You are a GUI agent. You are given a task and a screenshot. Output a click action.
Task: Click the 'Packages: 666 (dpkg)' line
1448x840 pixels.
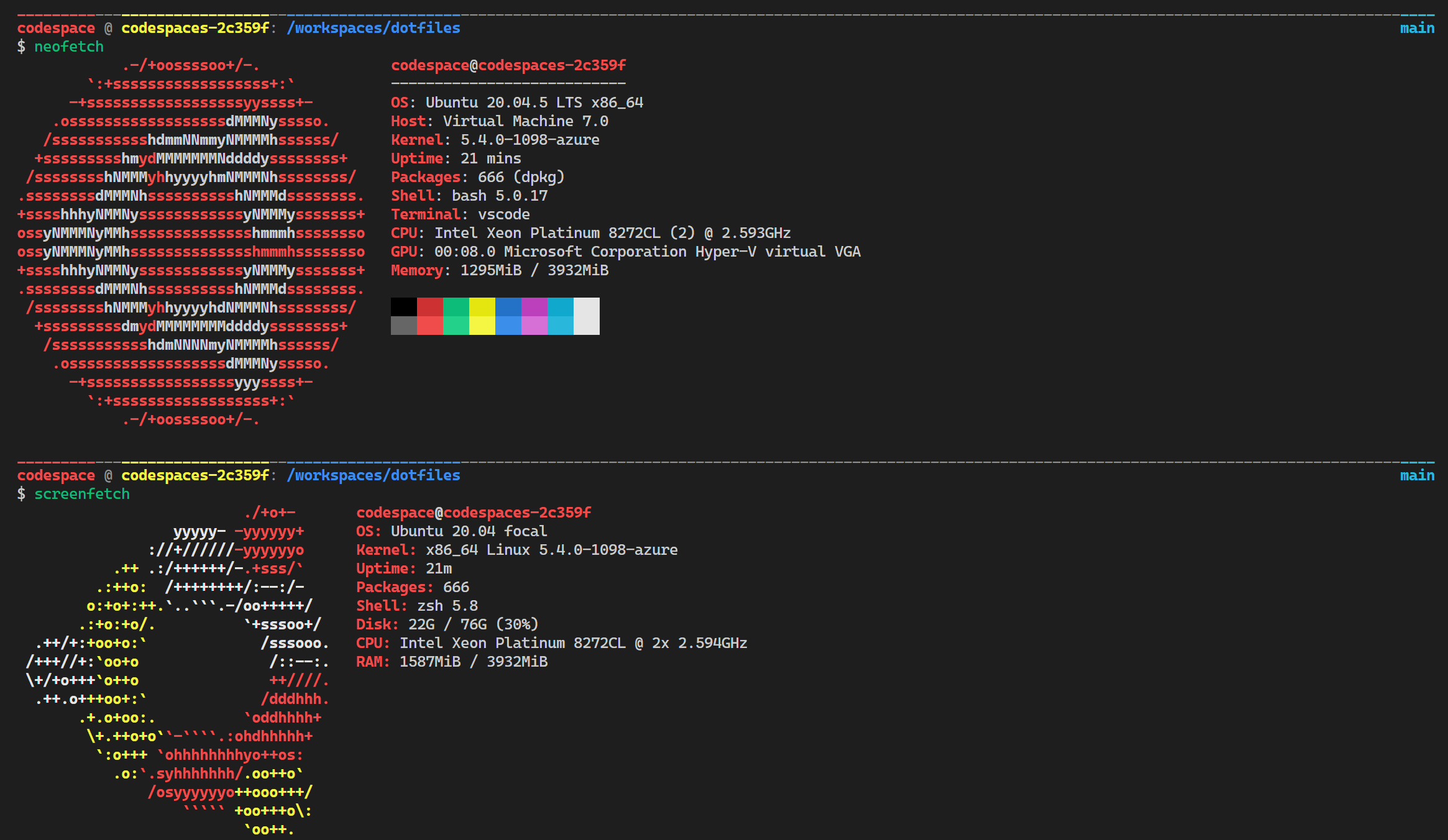[x=478, y=177]
